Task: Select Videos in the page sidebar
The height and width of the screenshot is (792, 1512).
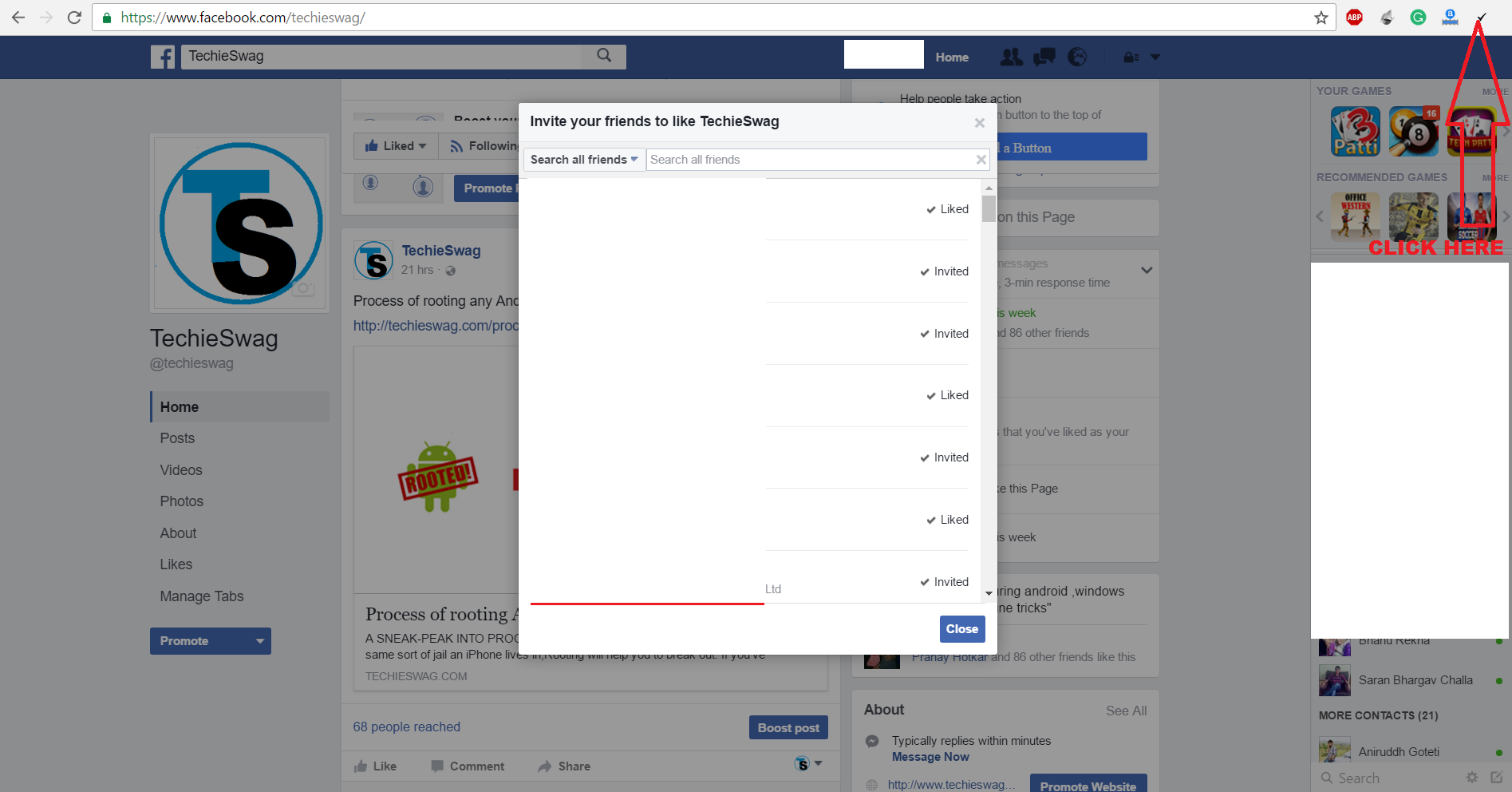Action: pyautogui.click(x=181, y=470)
